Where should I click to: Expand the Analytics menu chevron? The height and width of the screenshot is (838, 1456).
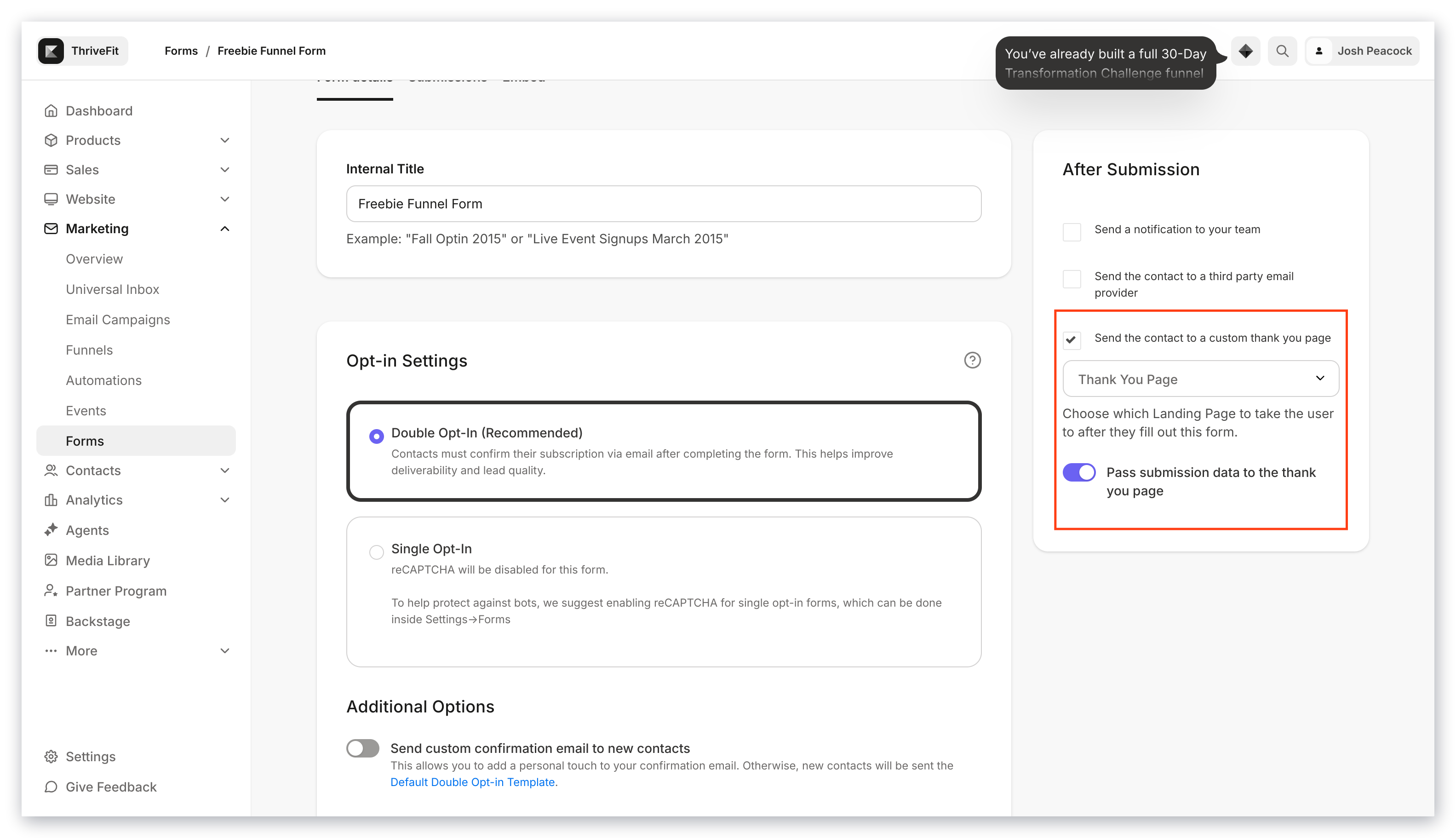[225, 499]
